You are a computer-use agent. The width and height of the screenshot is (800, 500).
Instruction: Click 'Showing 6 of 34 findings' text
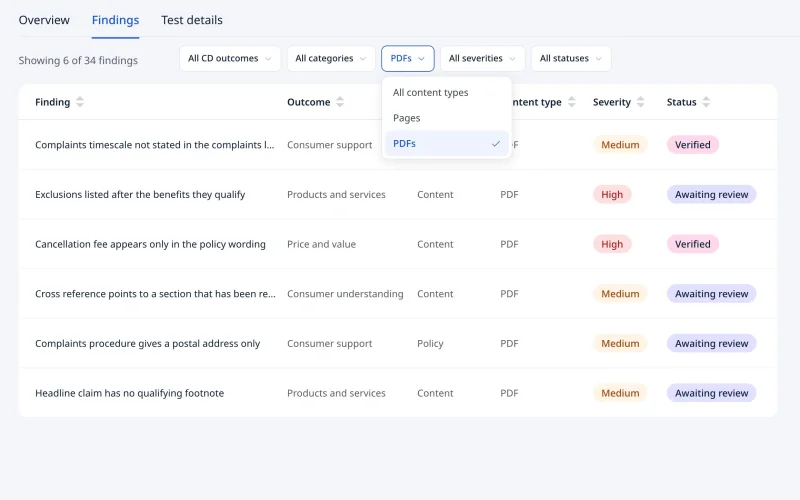click(x=78, y=60)
